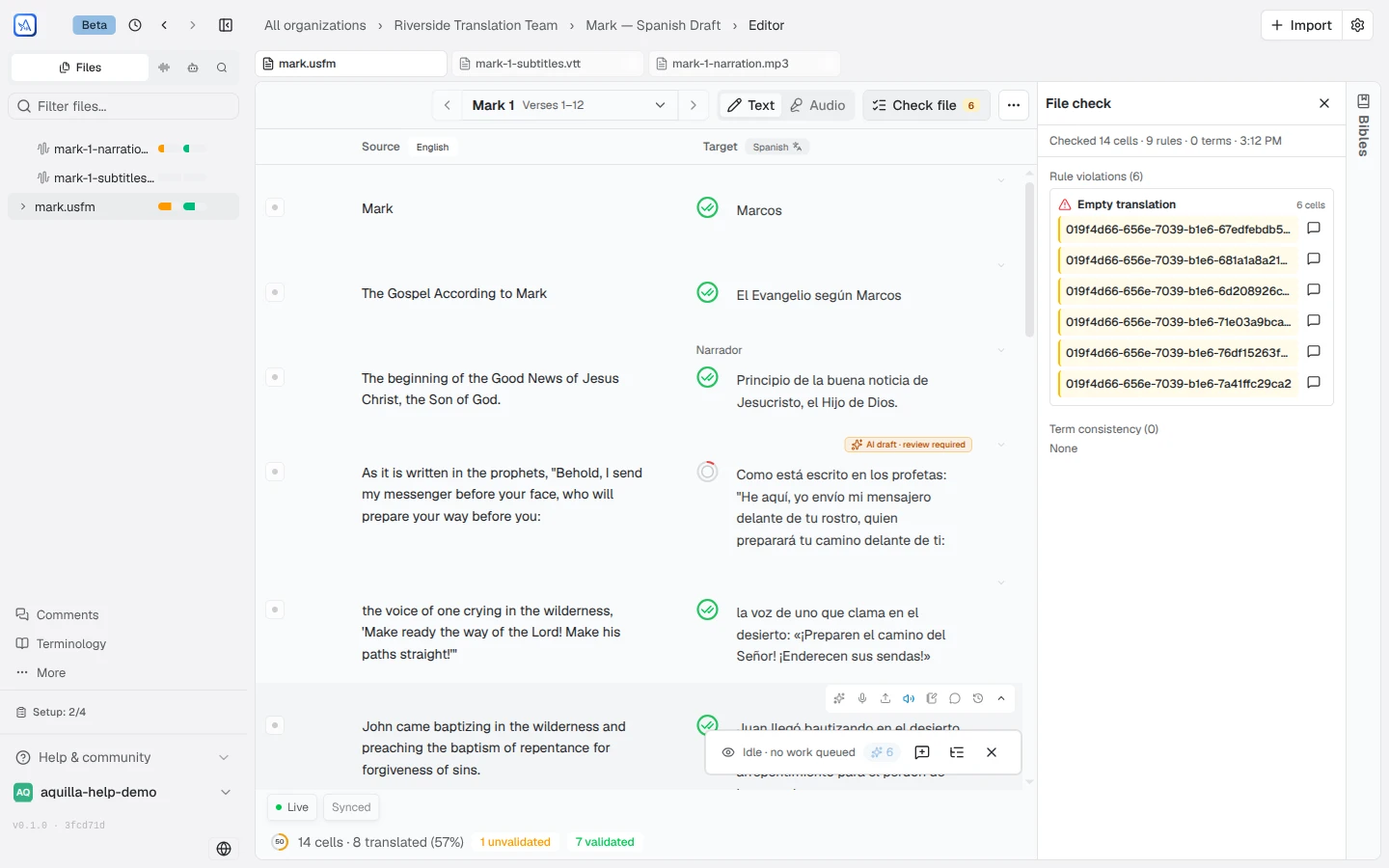This screenshot has width=1389, height=868.
Task: Toggle validation for la voz de uno cell
Action: click(x=708, y=610)
